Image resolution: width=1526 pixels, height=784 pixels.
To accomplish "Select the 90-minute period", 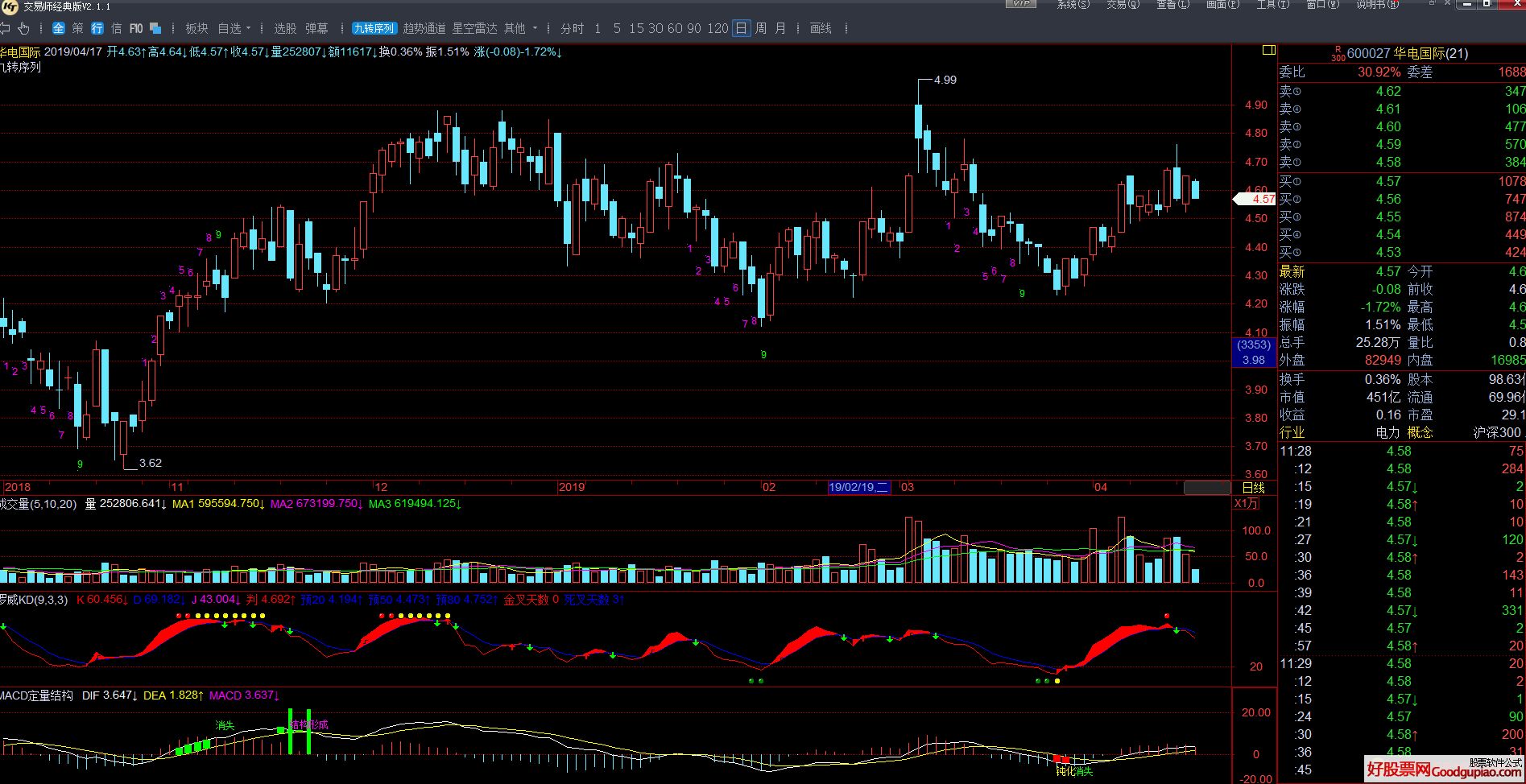I will click(x=694, y=28).
